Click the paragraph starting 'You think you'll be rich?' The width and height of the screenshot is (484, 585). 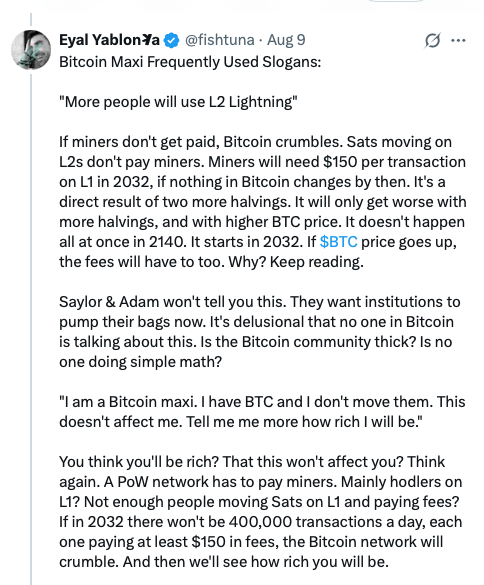click(x=261, y=512)
